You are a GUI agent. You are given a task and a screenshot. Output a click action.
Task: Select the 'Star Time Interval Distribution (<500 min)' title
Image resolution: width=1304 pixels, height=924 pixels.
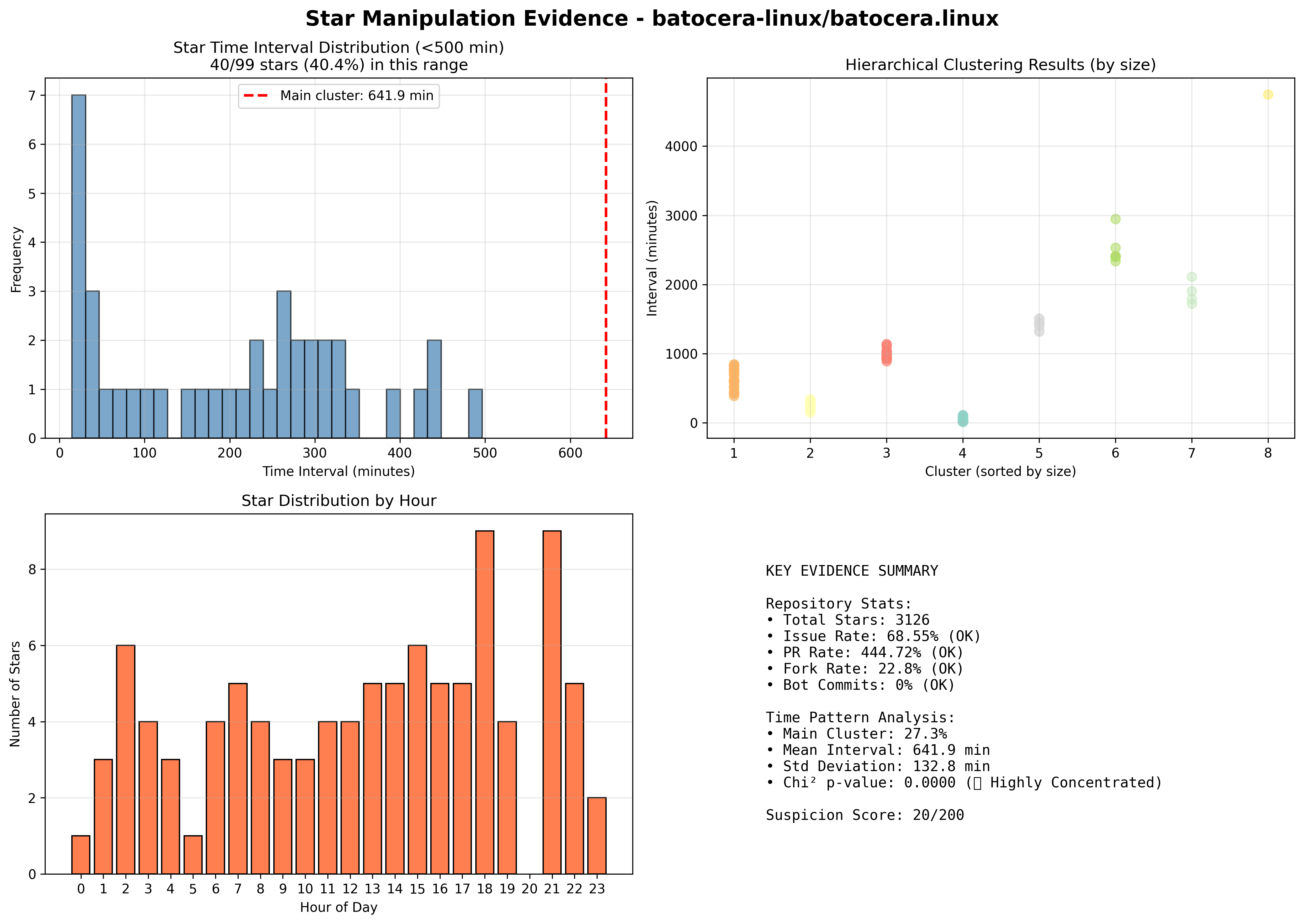[339, 48]
